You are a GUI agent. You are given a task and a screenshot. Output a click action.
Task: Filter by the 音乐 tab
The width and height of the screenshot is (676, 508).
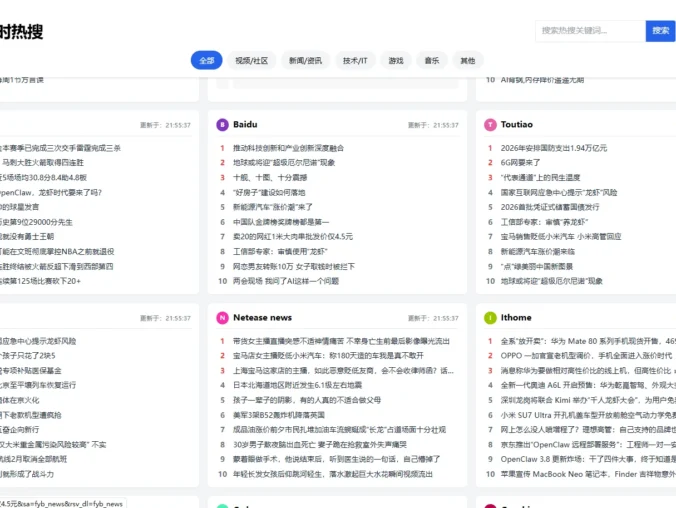(x=432, y=60)
